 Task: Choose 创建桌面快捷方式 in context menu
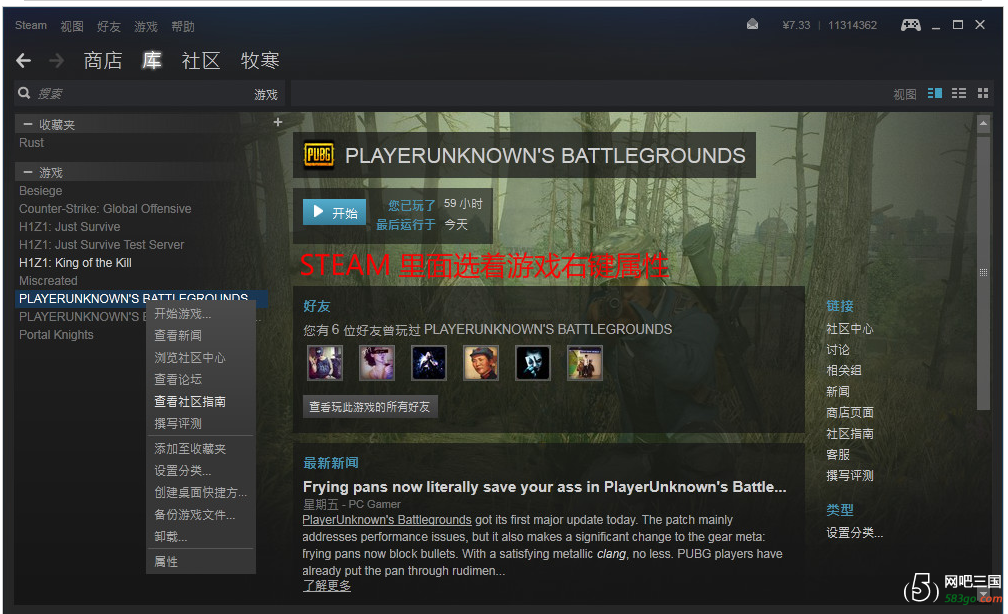201,492
